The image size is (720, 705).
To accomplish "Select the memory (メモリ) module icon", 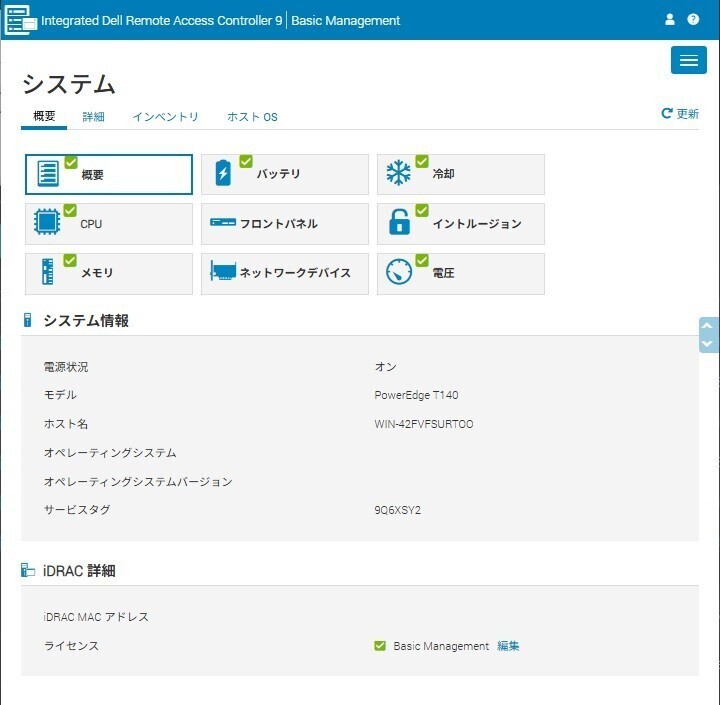I will tap(47, 273).
